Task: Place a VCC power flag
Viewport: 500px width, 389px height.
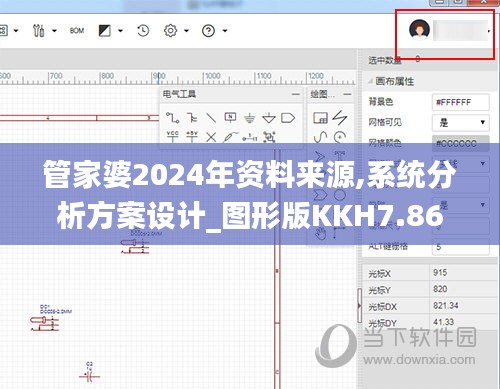Action: click(172, 136)
